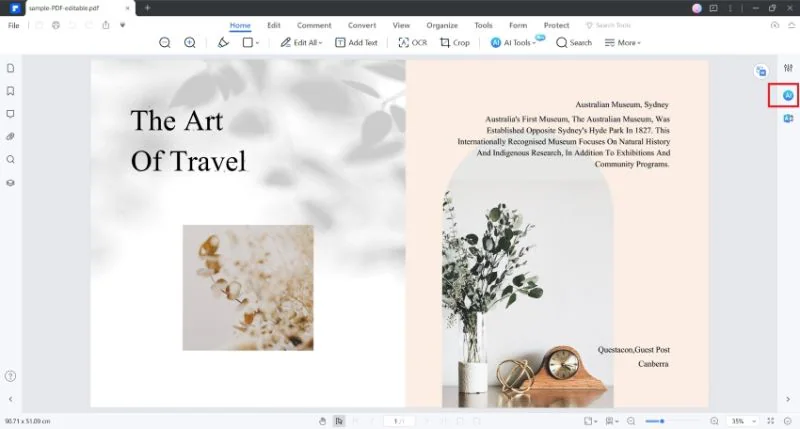Image resolution: width=800 pixels, height=429 pixels.
Task: Open the properties sliders icon at top right
Action: coord(788,68)
